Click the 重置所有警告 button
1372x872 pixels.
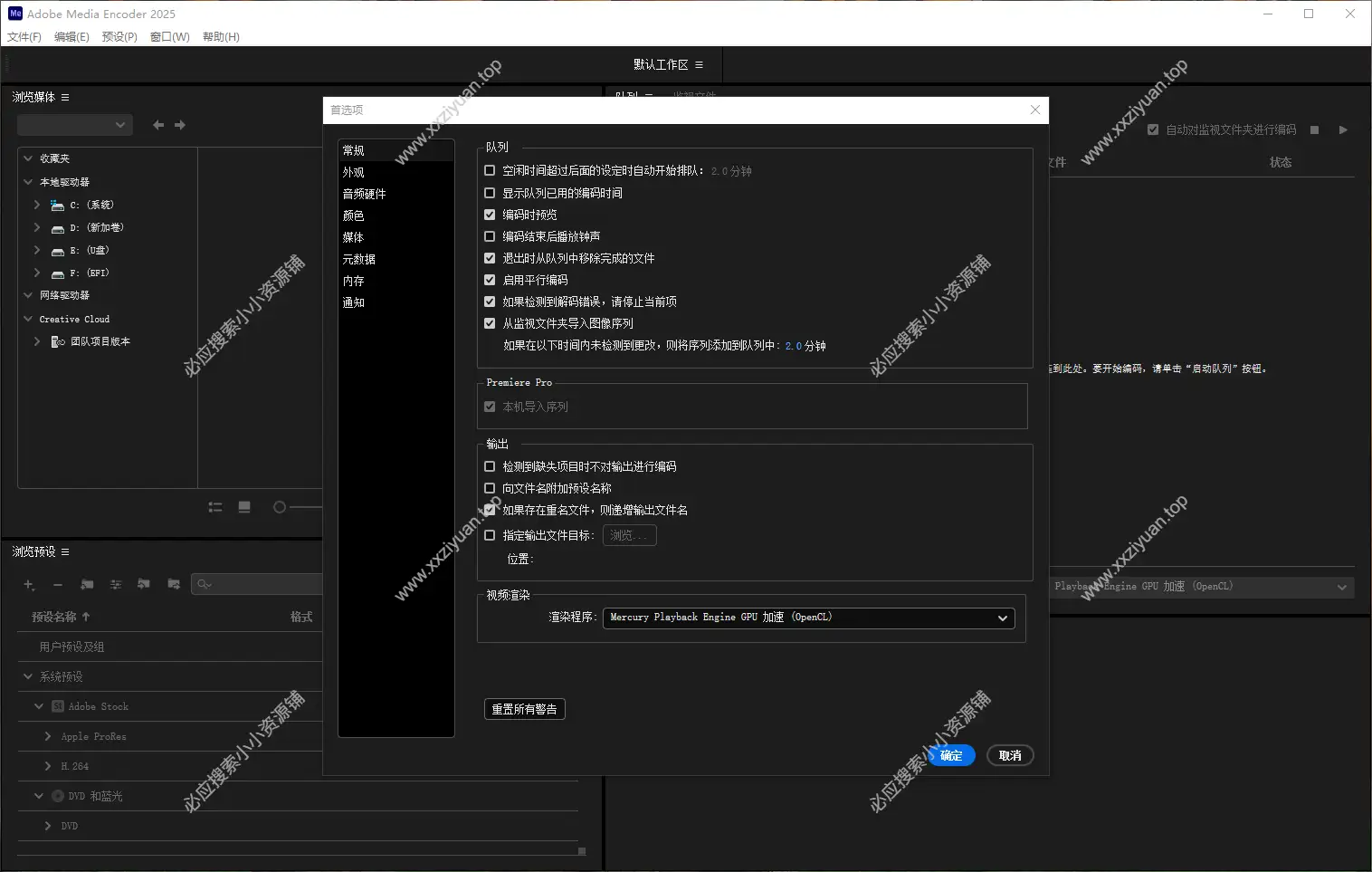point(524,709)
